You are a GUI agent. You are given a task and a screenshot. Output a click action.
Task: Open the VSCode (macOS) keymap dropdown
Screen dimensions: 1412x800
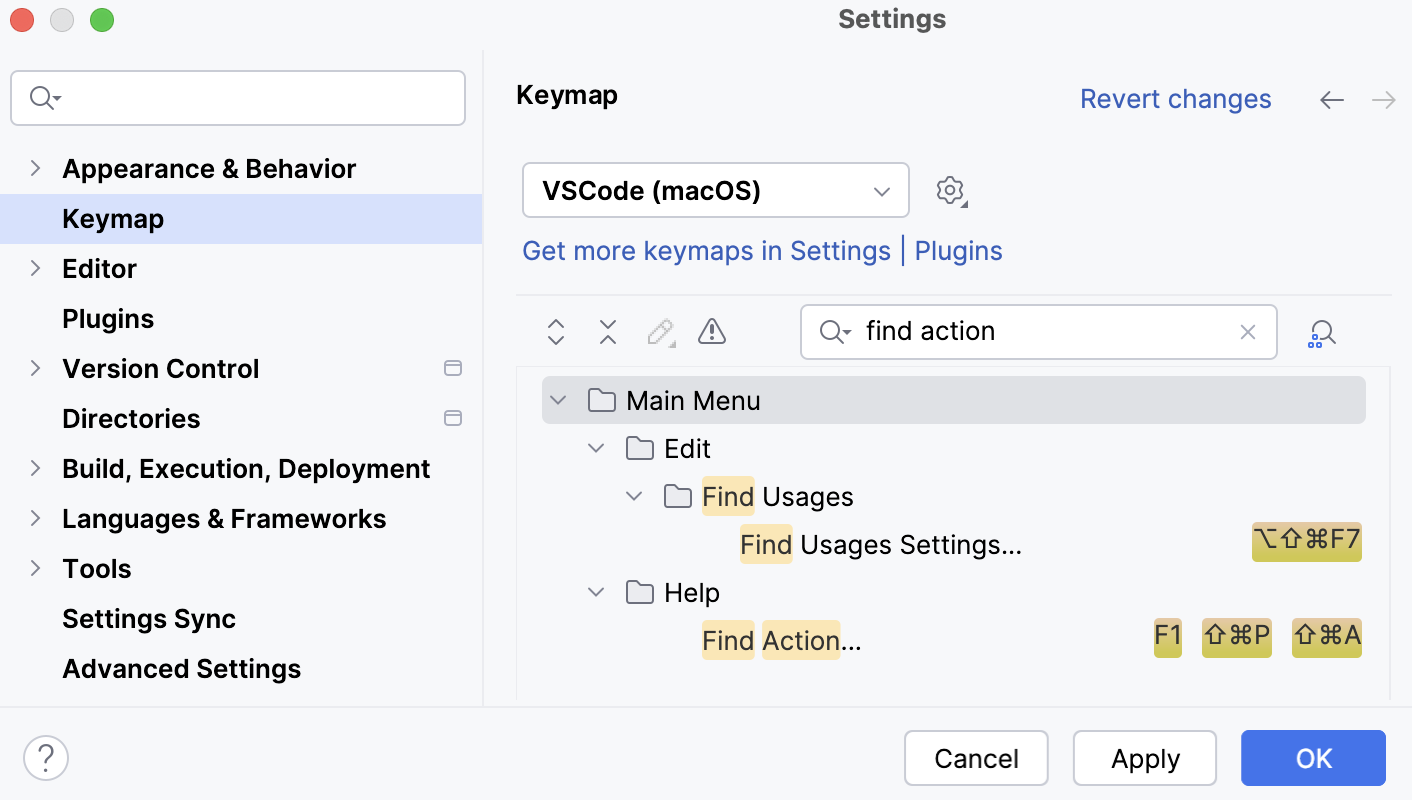[715, 190]
